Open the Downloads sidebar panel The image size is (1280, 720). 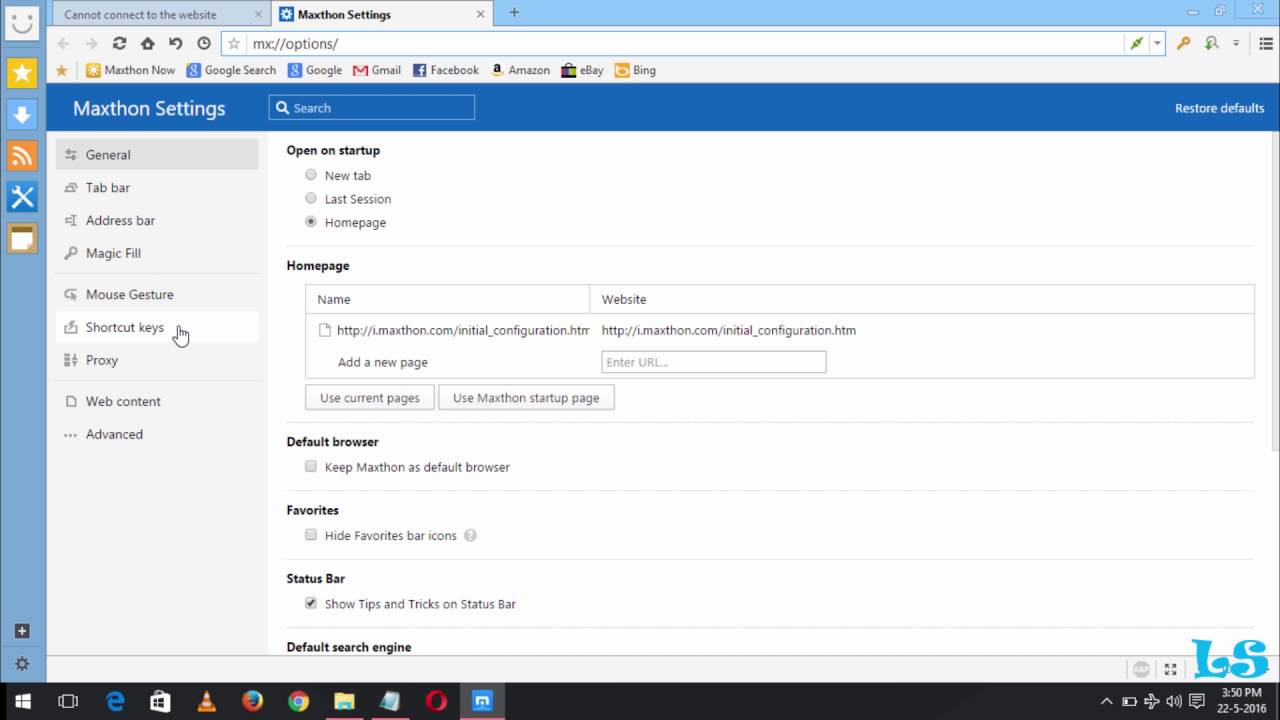coord(22,113)
